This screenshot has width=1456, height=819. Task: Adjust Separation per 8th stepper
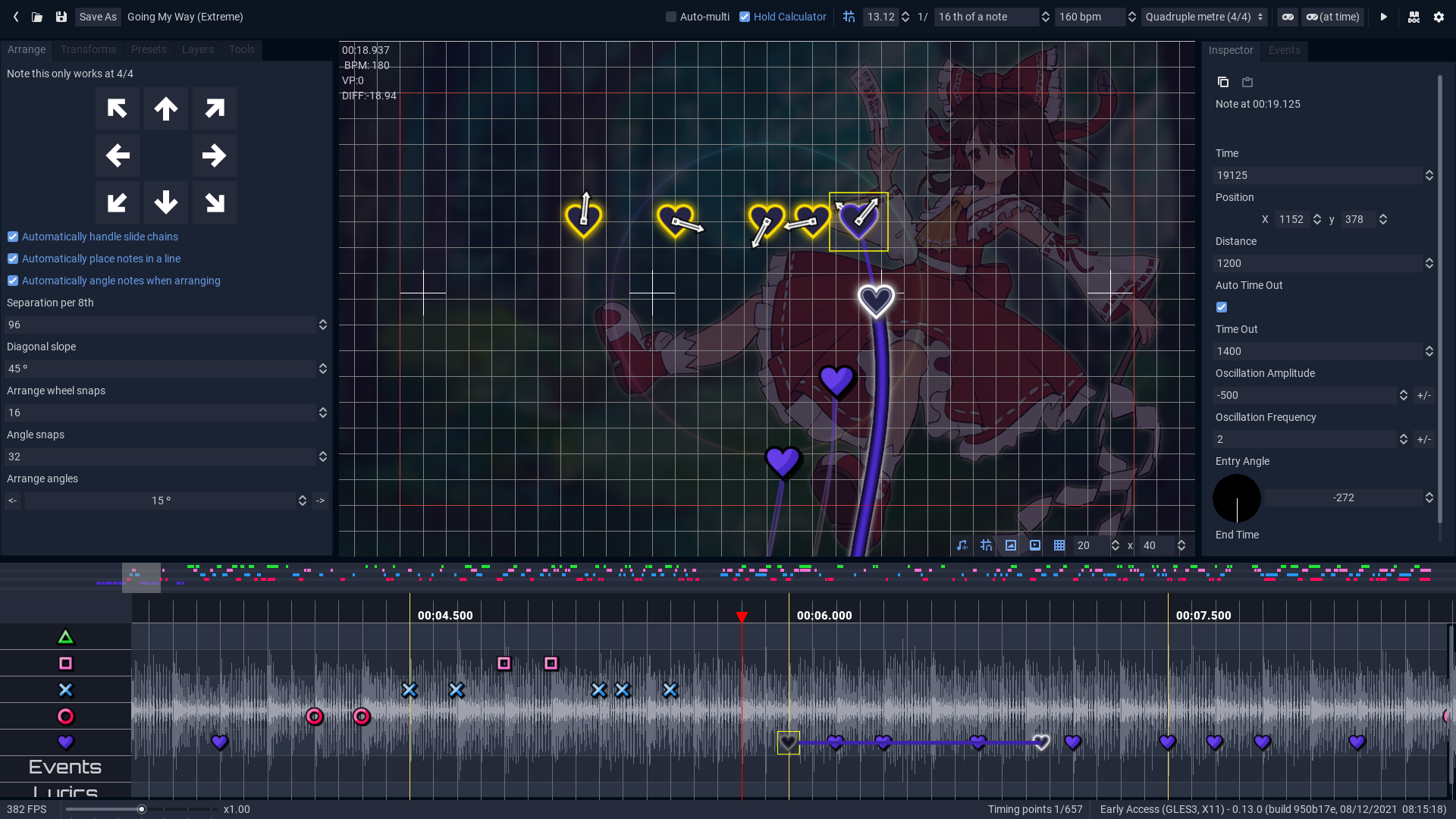pyautogui.click(x=323, y=325)
